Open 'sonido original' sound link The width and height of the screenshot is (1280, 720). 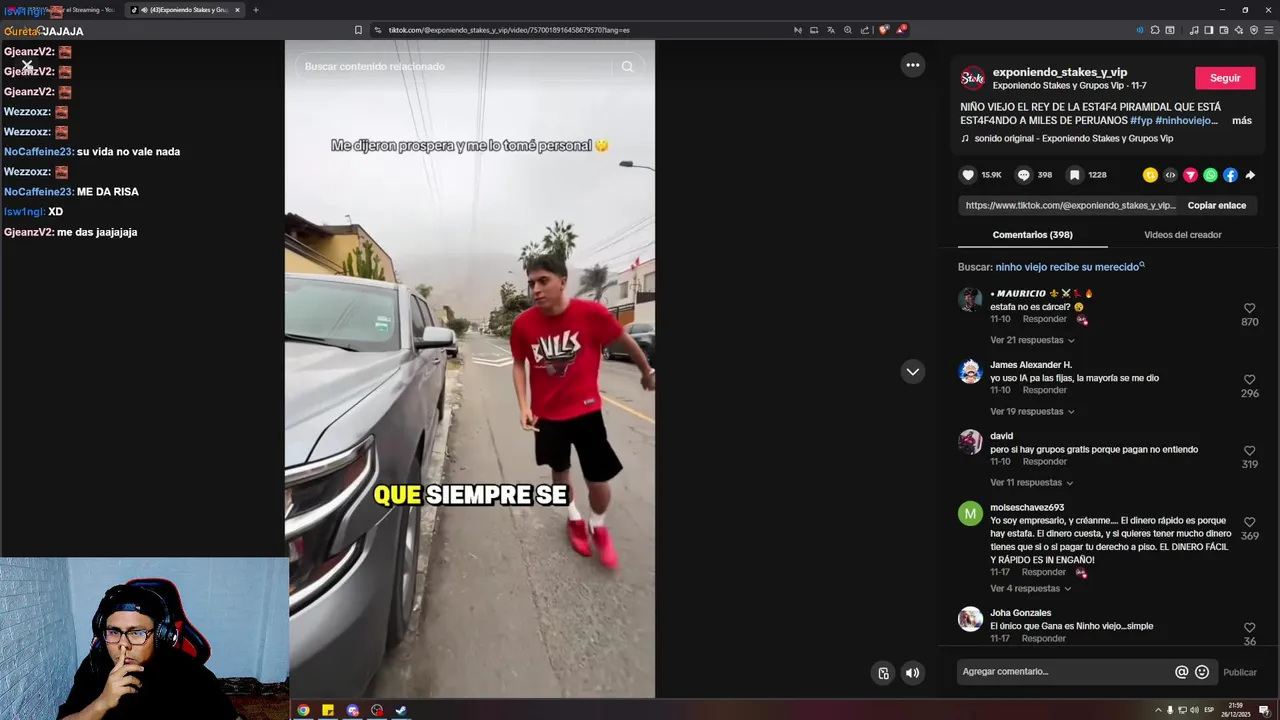click(x=1073, y=138)
